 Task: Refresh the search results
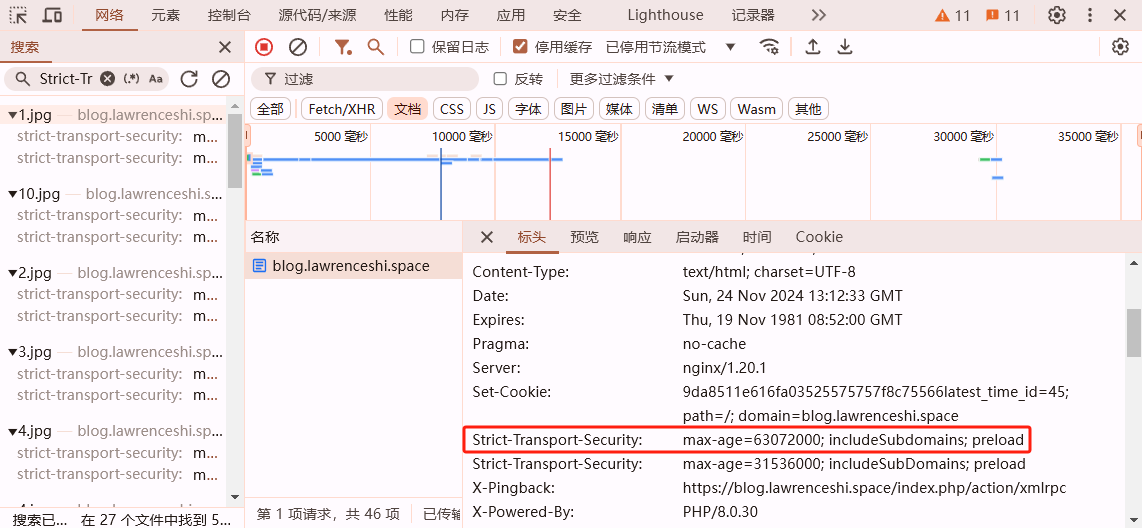(x=189, y=79)
